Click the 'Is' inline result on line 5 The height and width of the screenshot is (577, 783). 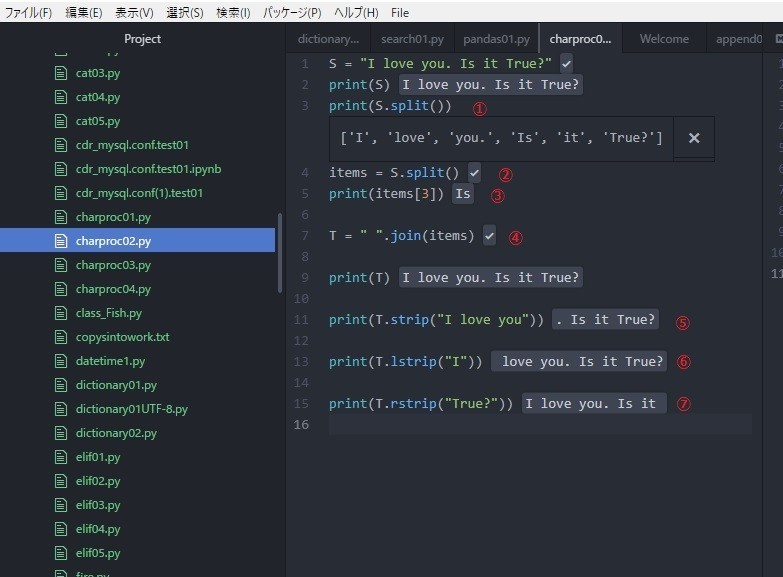click(463, 194)
